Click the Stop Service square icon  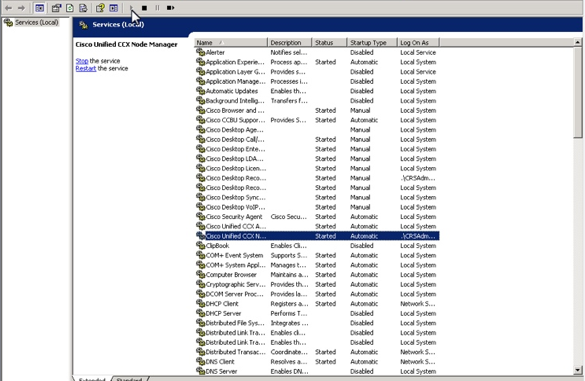[144, 8]
